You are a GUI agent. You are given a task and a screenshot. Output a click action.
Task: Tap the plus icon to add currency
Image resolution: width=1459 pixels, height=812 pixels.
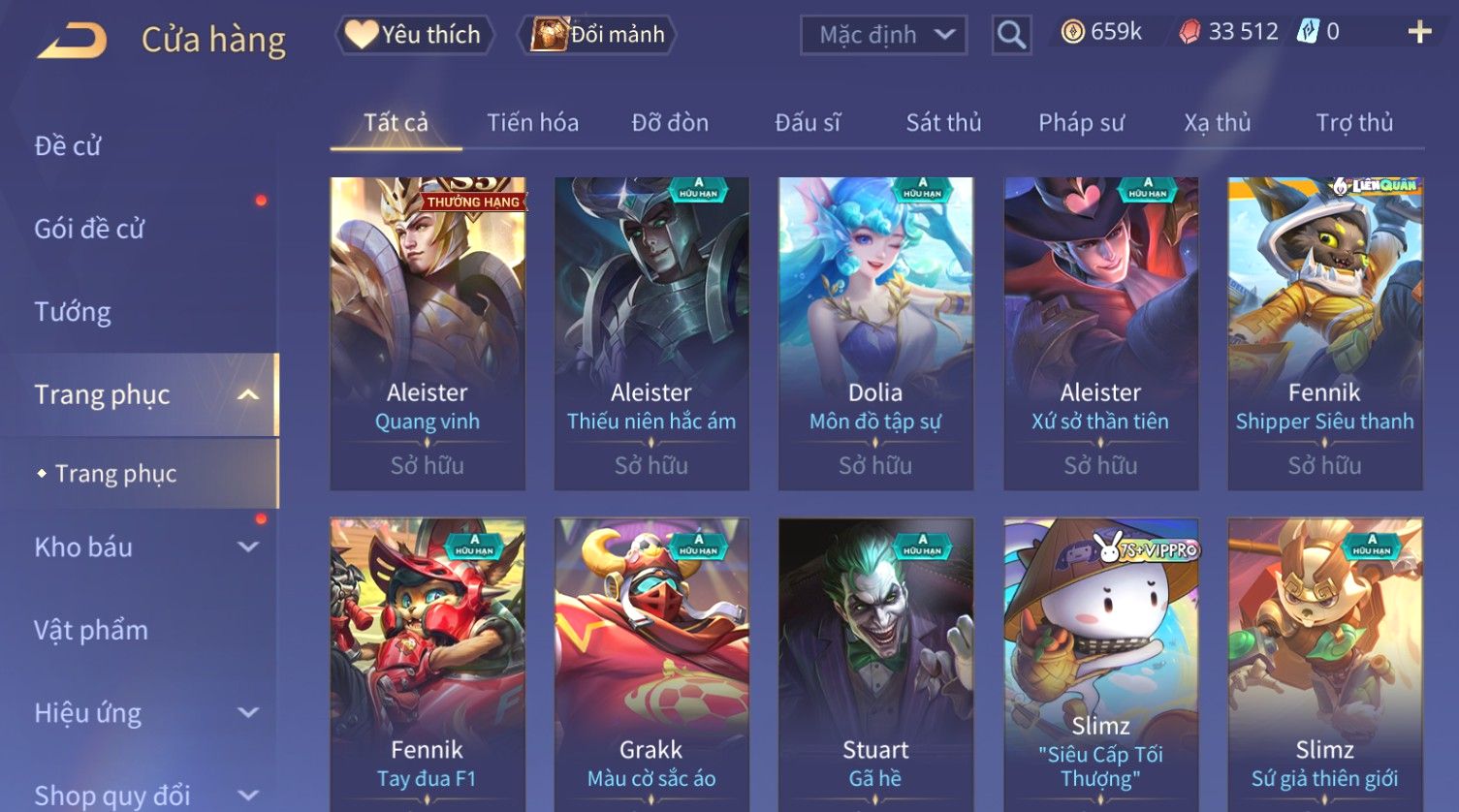pyautogui.click(x=1419, y=32)
